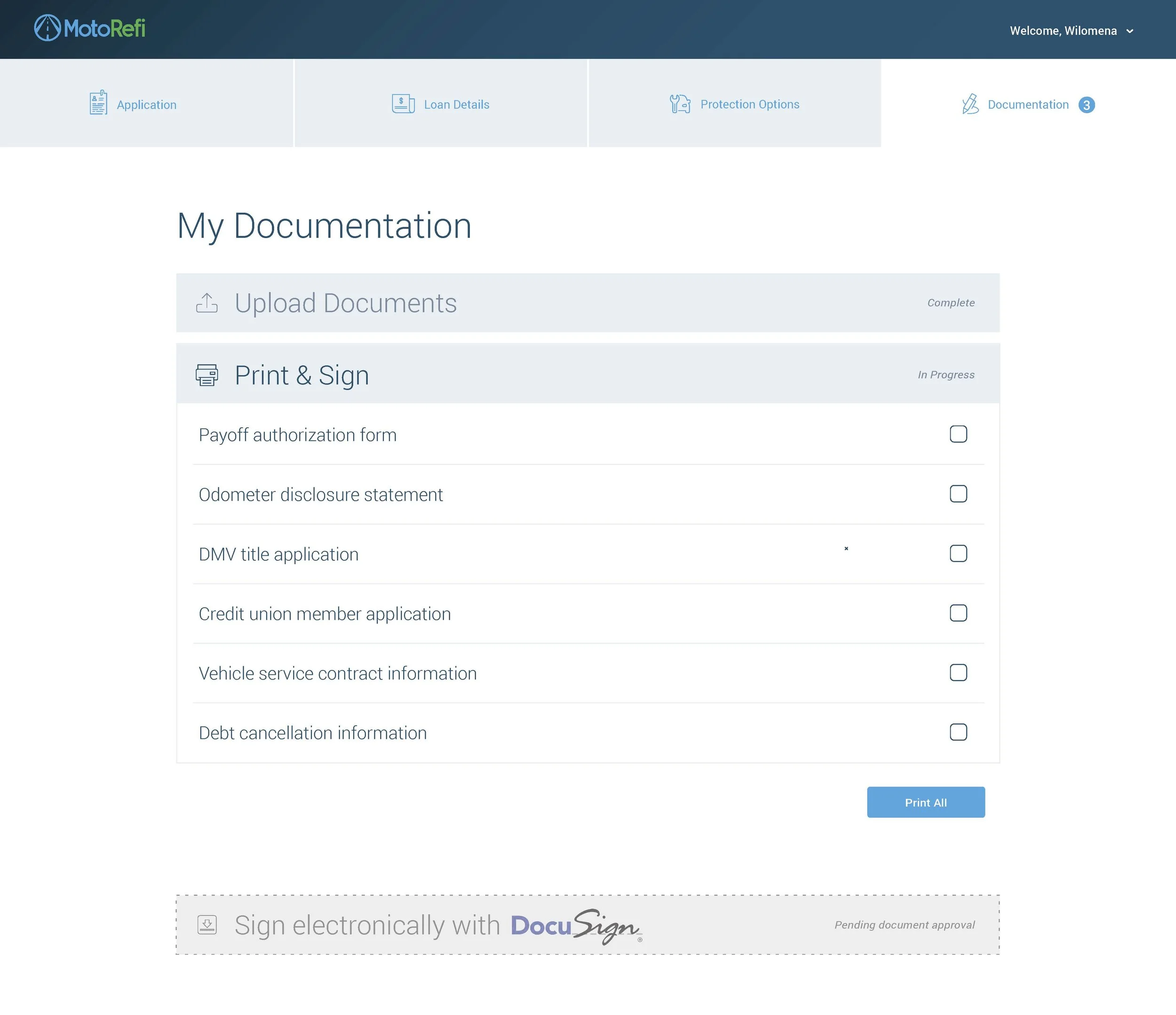Check the Odometer disclosure statement checkbox

[959, 494]
